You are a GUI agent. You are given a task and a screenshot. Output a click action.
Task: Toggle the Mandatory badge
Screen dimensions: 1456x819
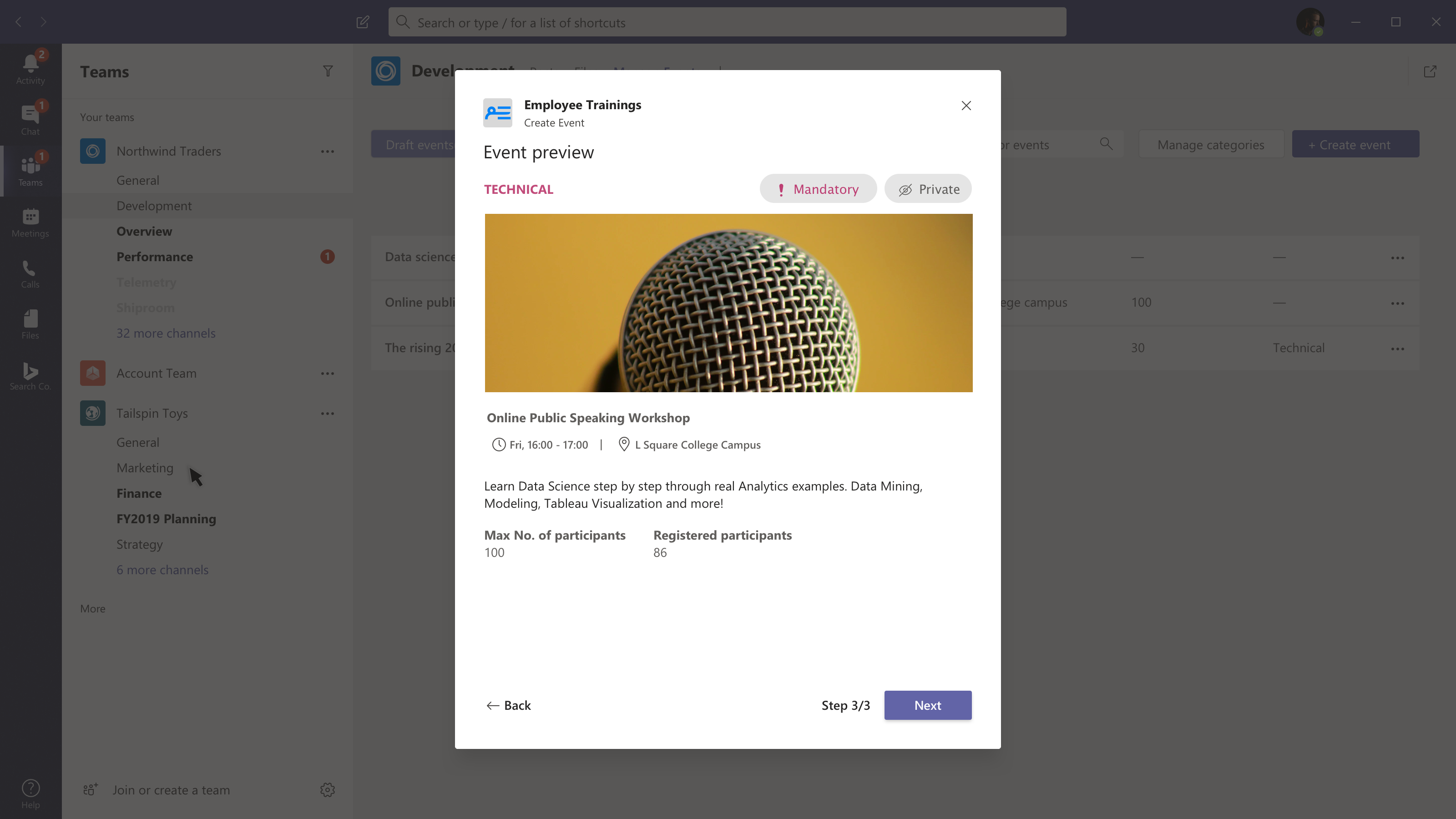(x=817, y=189)
